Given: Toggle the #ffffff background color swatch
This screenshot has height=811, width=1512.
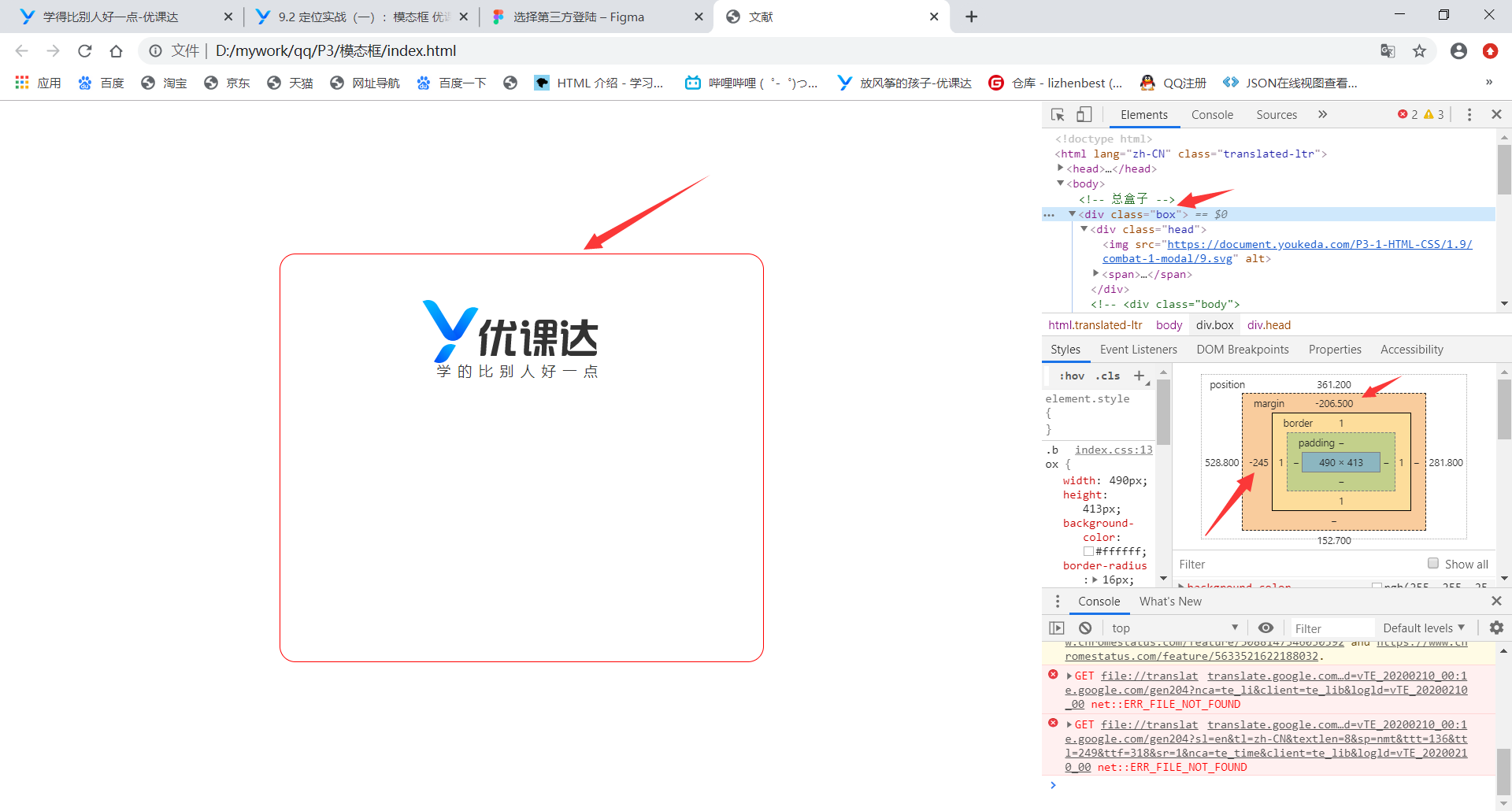Looking at the screenshot, I should (x=1088, y=552).
